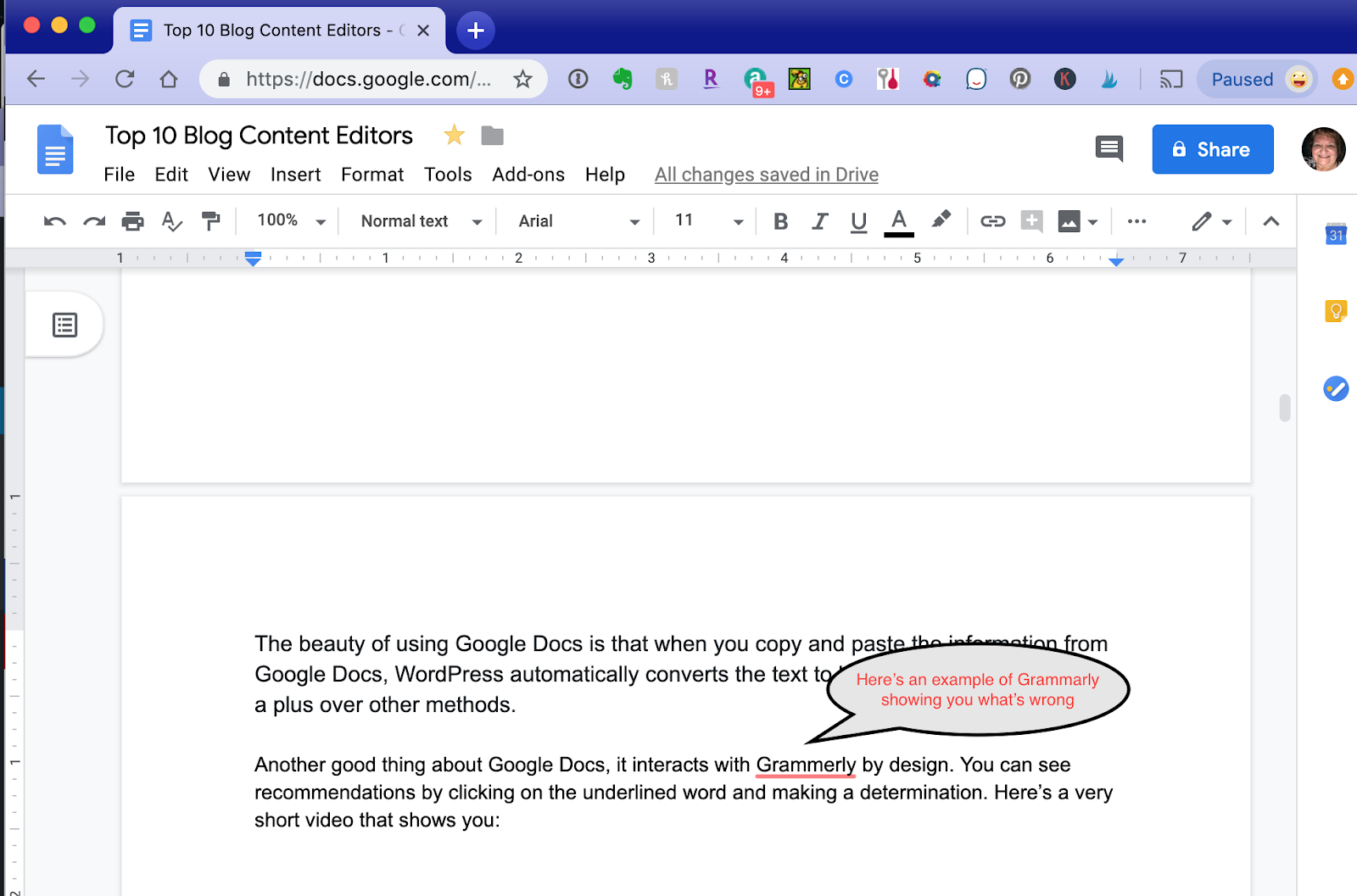
Task: Click the underlined word Grammerly
Action: tap(806, 765)
